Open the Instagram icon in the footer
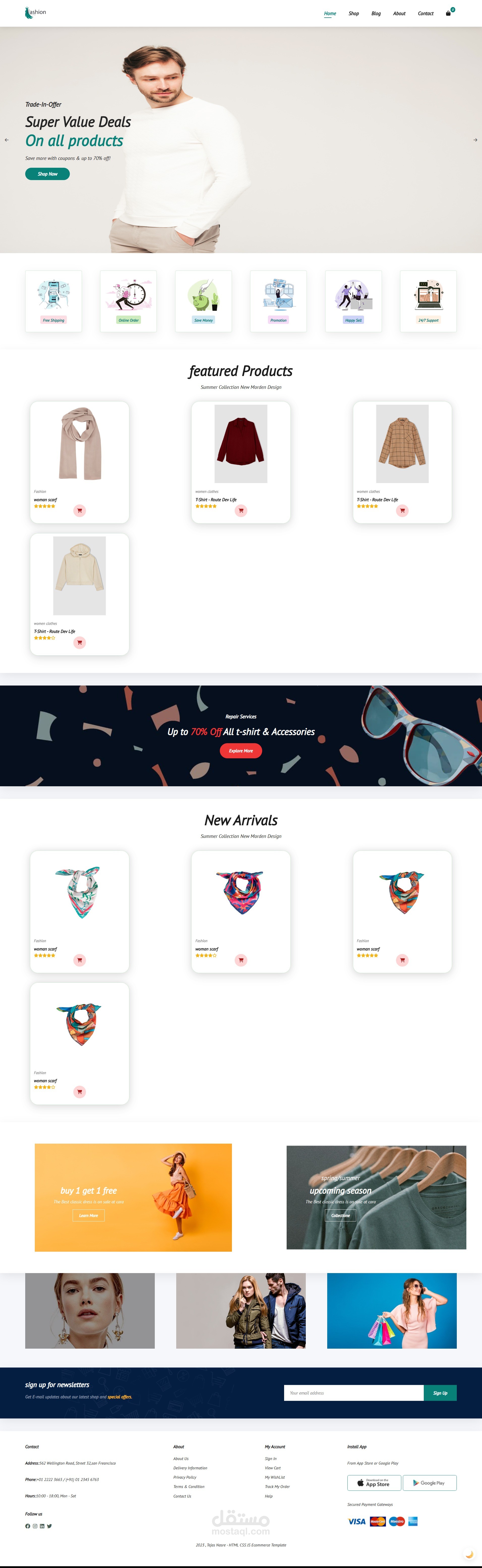This screenshot has width=482, height=1568. (35, 1526)
